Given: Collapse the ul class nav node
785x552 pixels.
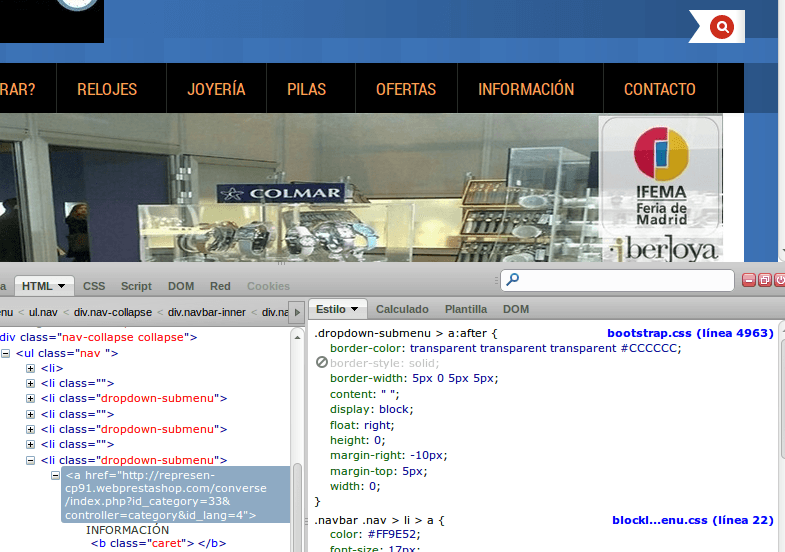Looking at the screenshot, I should pyautogui.click(x=6, y=353).
